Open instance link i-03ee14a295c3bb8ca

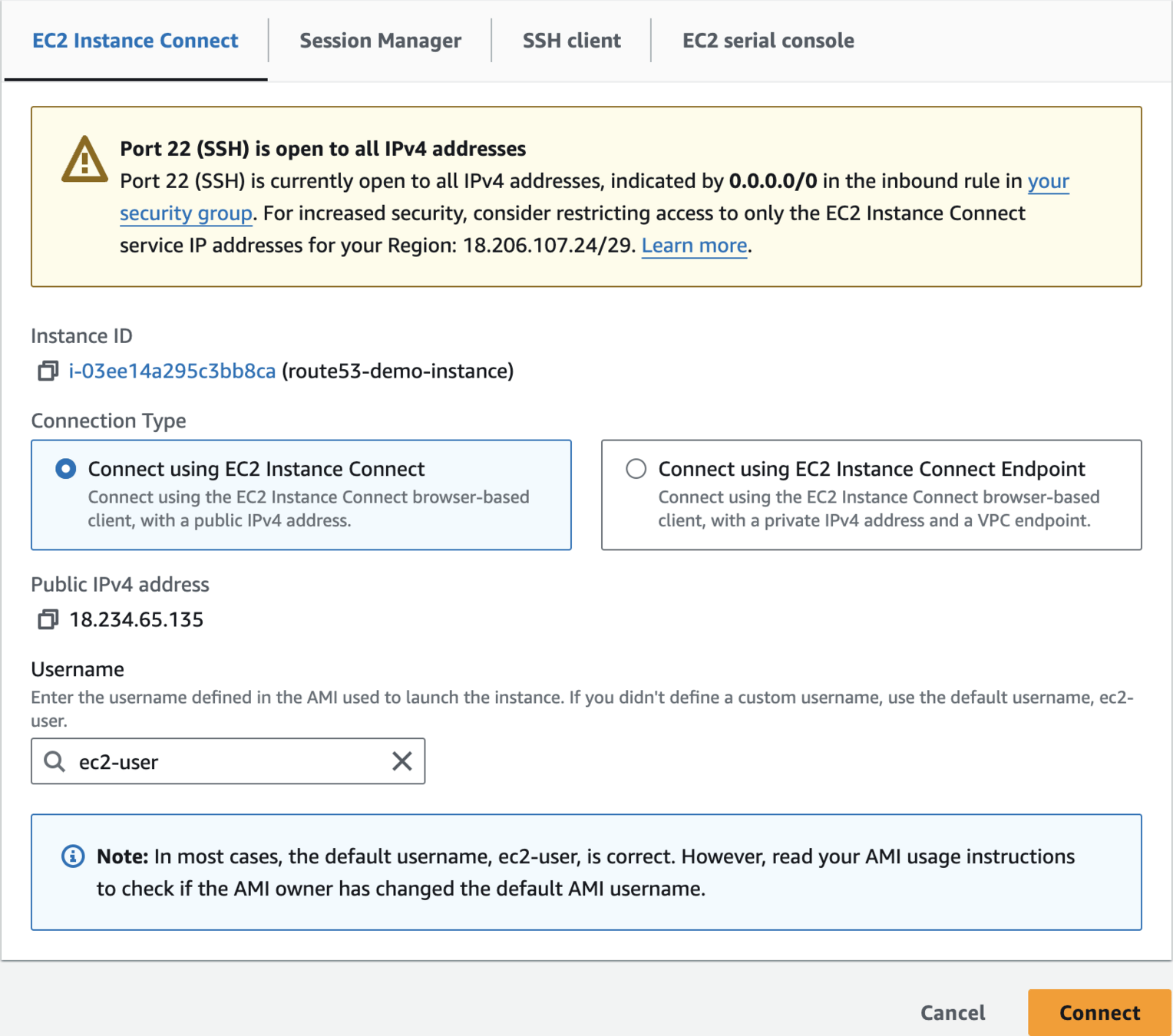(172, 371)
